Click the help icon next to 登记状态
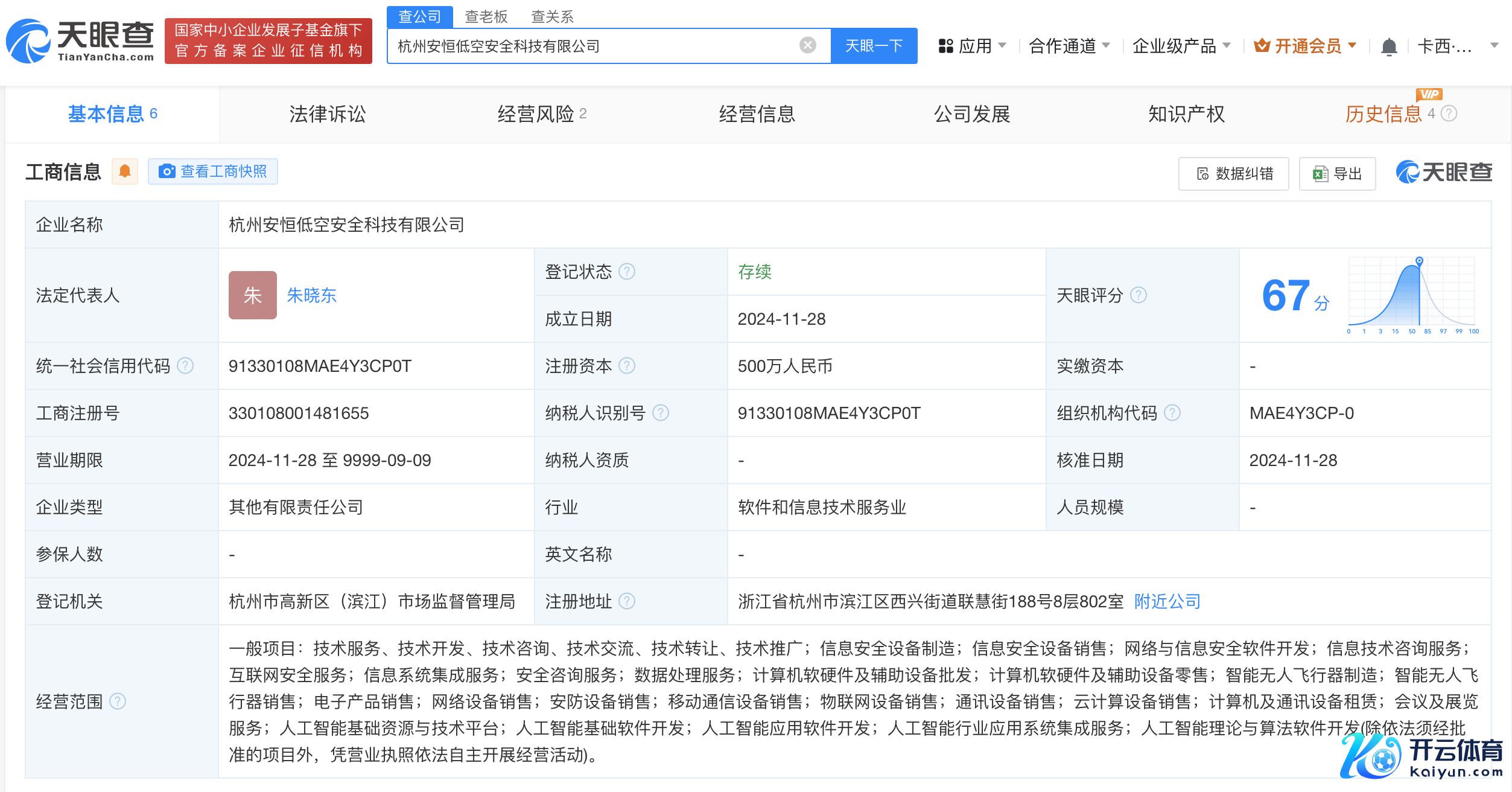 [x=627, y=272]
